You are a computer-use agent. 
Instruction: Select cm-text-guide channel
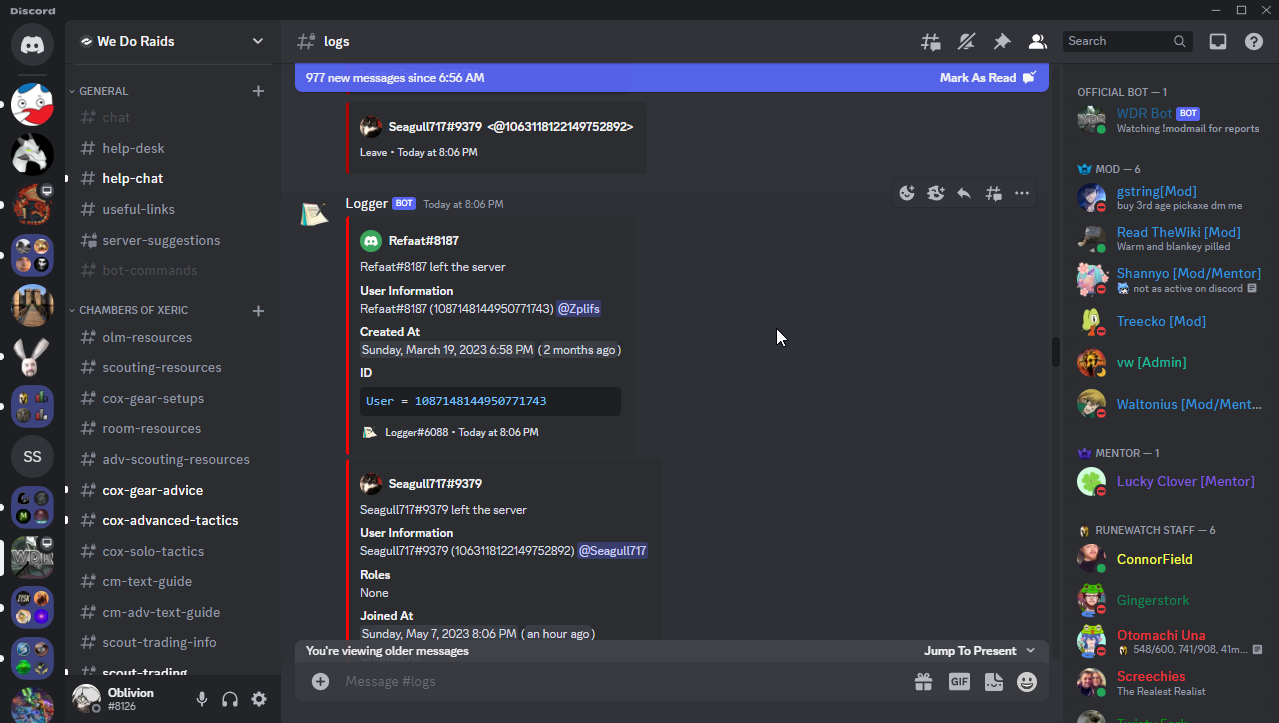172,581
